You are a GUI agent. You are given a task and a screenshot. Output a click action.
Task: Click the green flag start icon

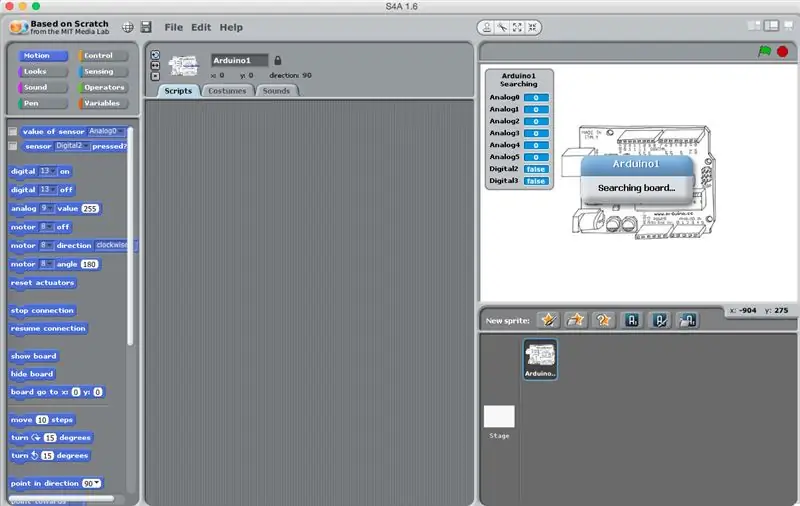pos(764,52)
